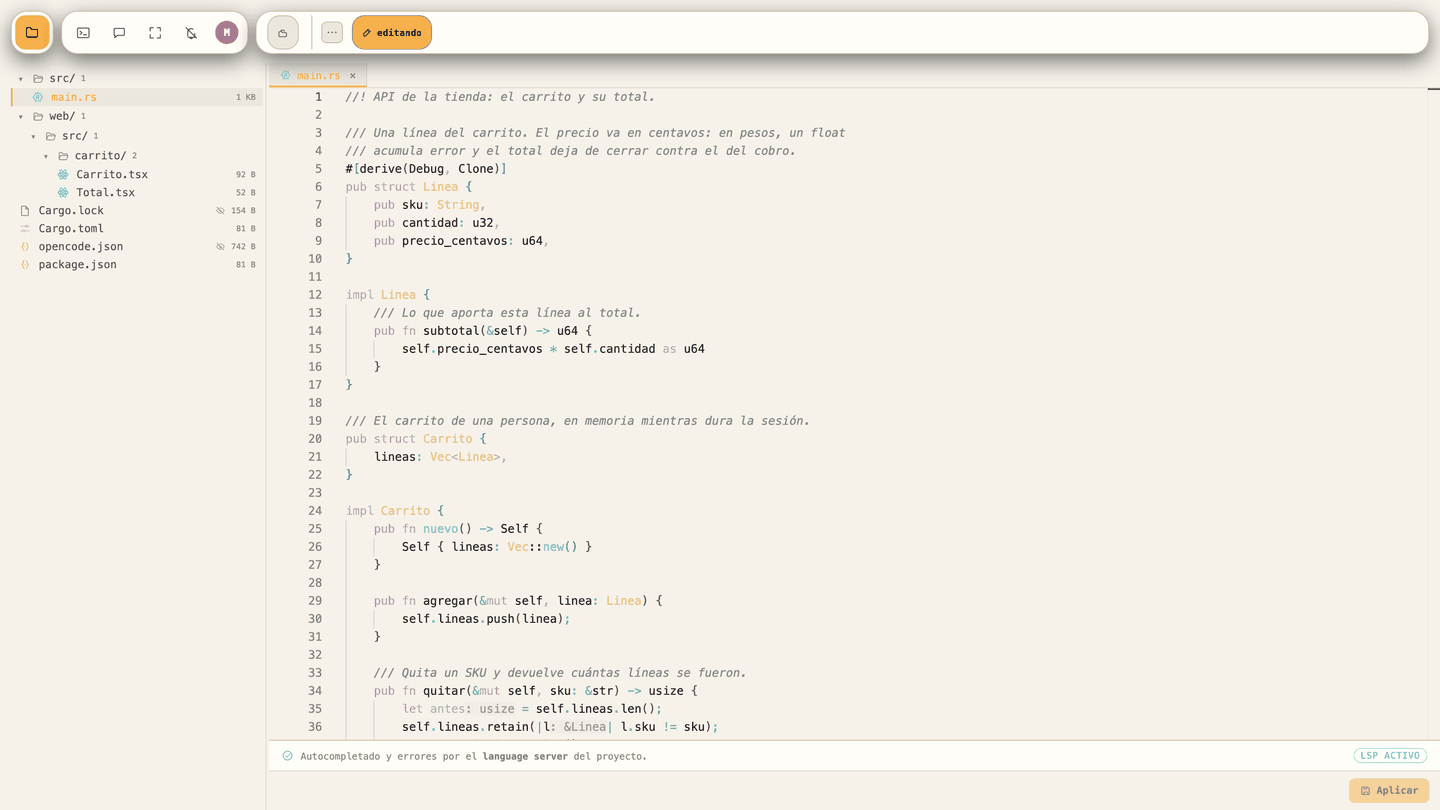Collapse the src/ folder arrow inside web/
Viewport: 1440px width, 810px height.
tap(34, 136)
